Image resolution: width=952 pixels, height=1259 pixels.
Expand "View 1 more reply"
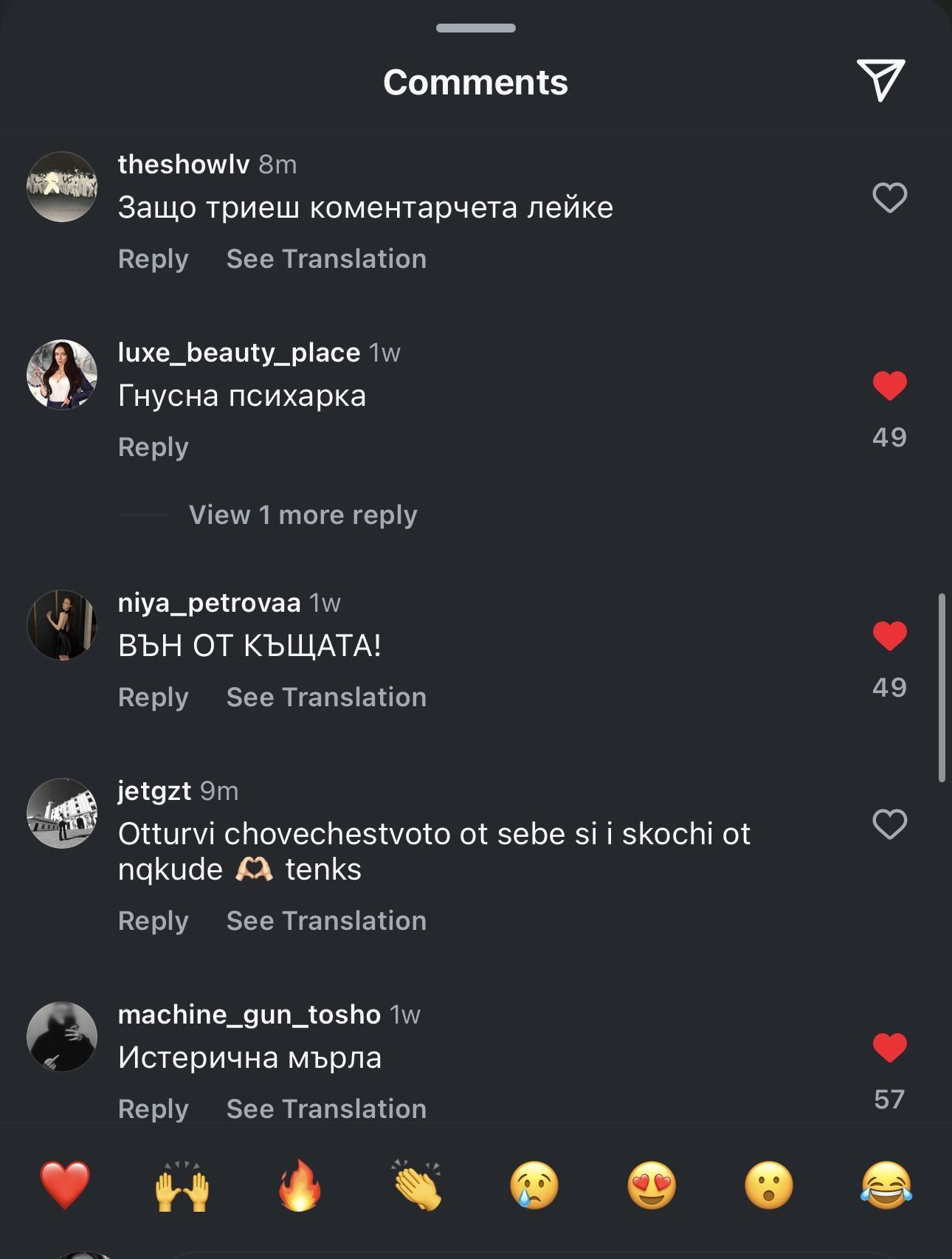(x=303, y=515)
